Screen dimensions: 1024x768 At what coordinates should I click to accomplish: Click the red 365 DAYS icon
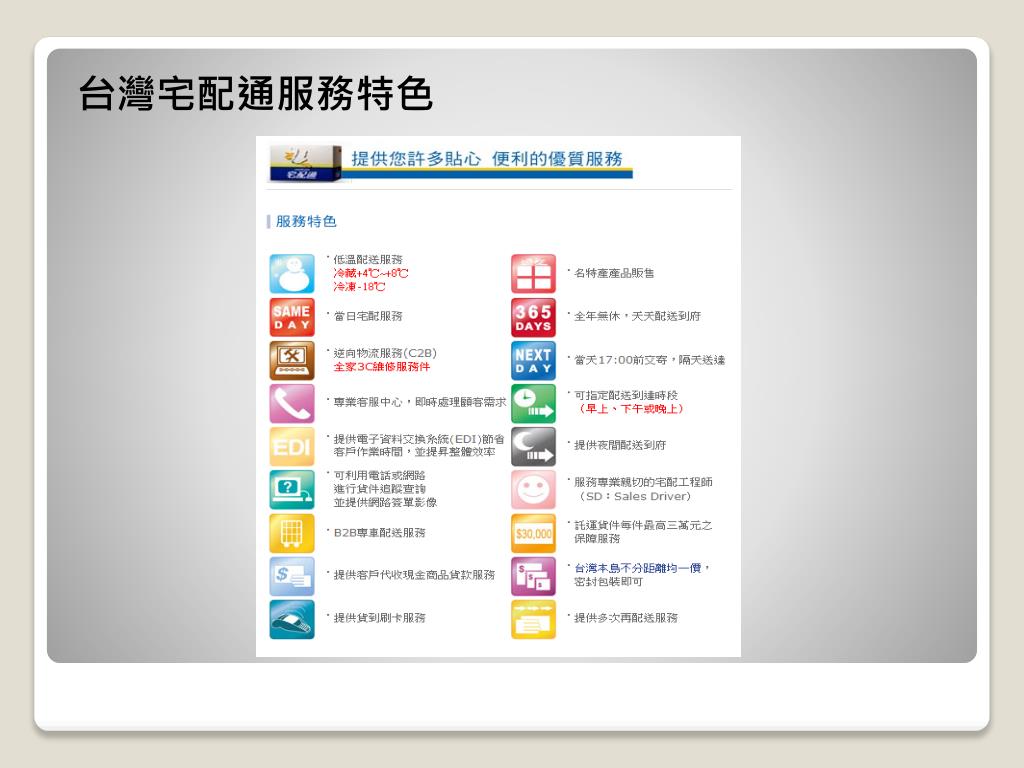(534, 317)
